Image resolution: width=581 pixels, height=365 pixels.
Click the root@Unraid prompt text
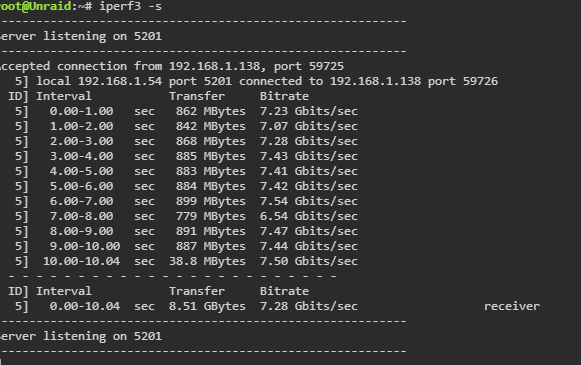(35, 6)
